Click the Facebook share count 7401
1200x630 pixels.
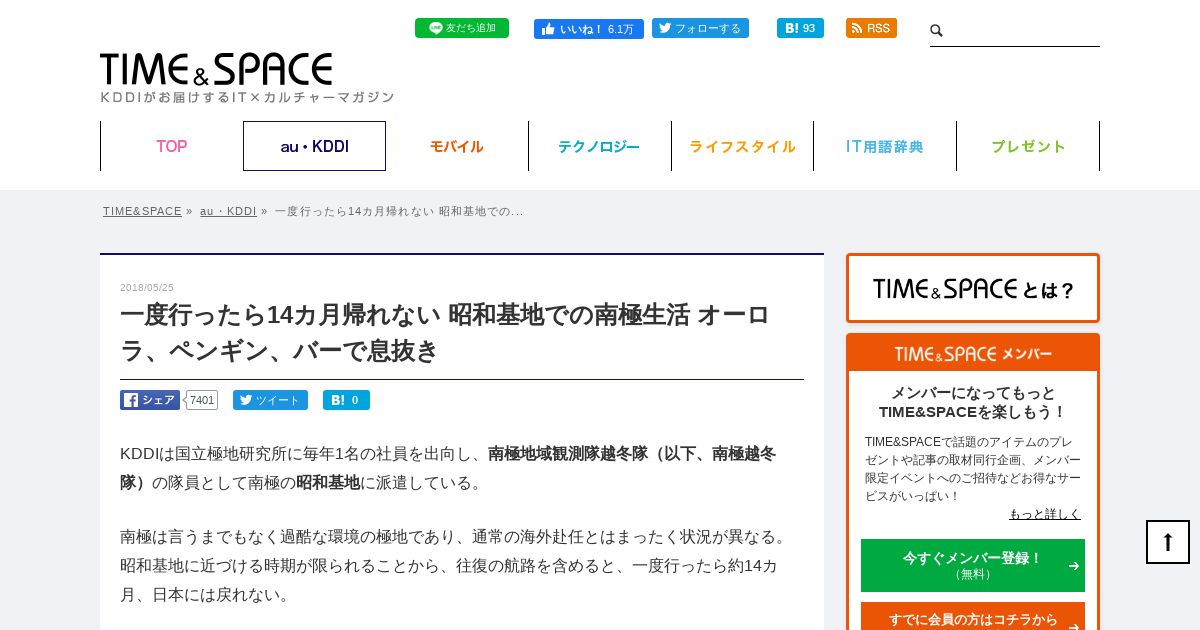(x=202, y=400)
